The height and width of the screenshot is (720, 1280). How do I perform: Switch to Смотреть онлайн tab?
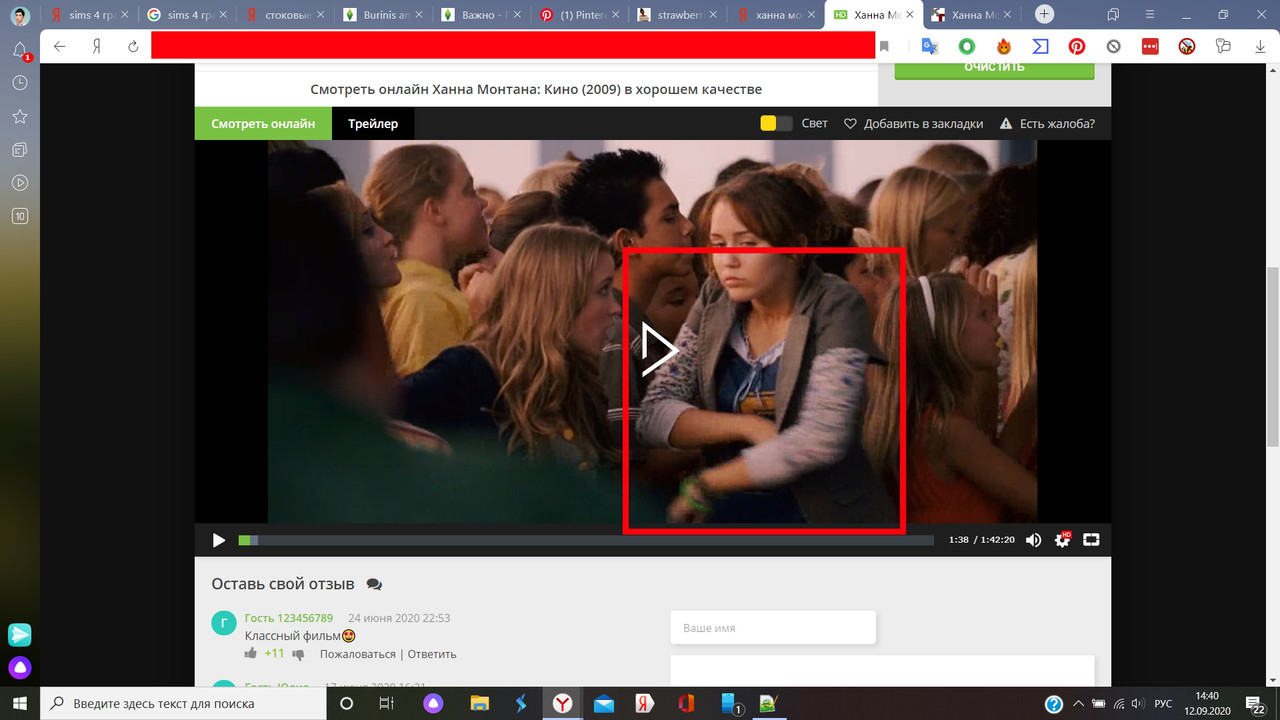click(x=263, y=123)
